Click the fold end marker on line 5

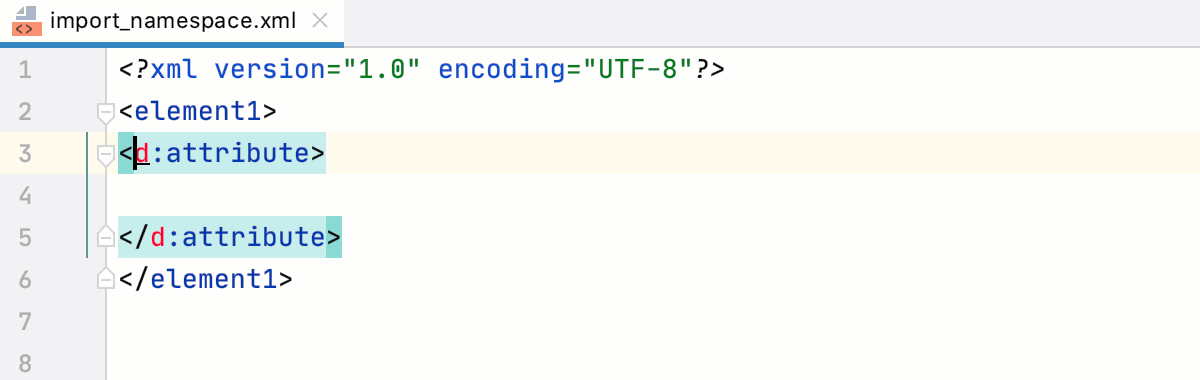(x=103, y=237)
